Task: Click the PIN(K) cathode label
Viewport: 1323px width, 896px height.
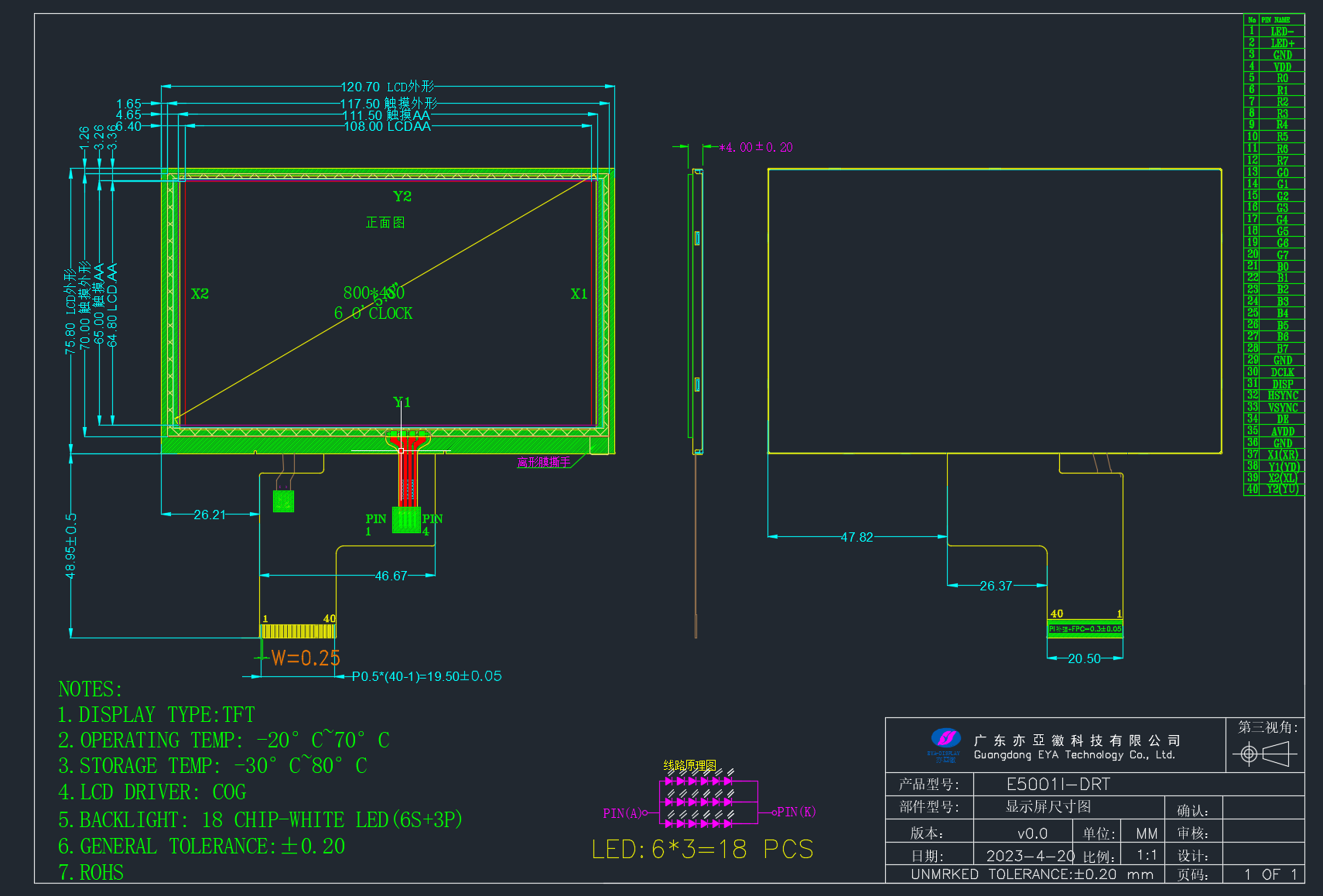Action: click(x=796, y=812)
